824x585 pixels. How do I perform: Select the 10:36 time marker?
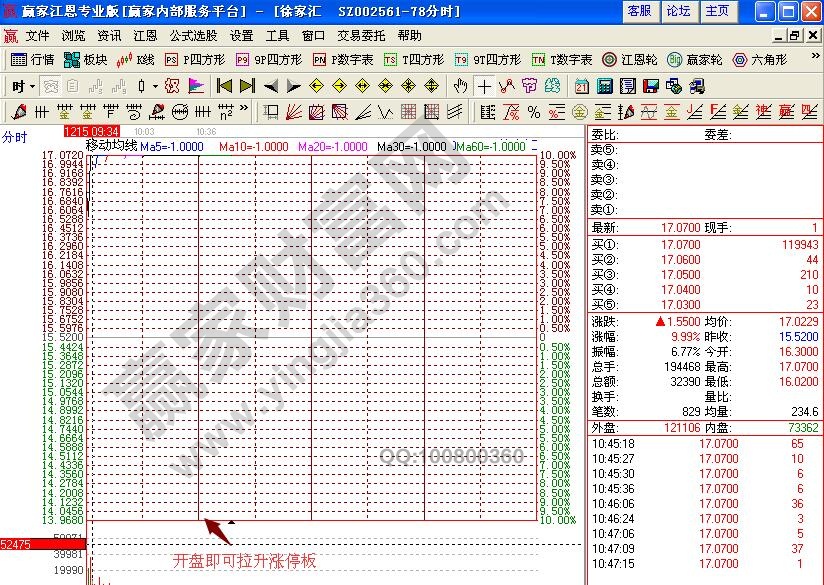coord(206,131)
